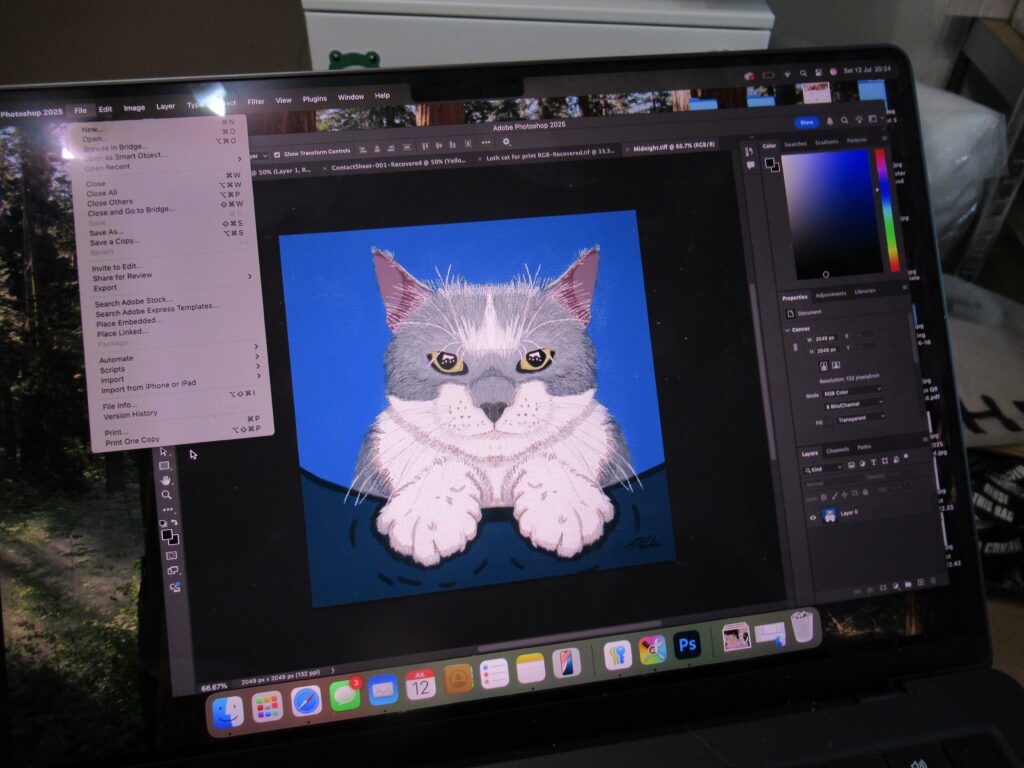Switch to the Adjustments tab
This screenshot has width=1024, height=768.
(x=831, y=294)
